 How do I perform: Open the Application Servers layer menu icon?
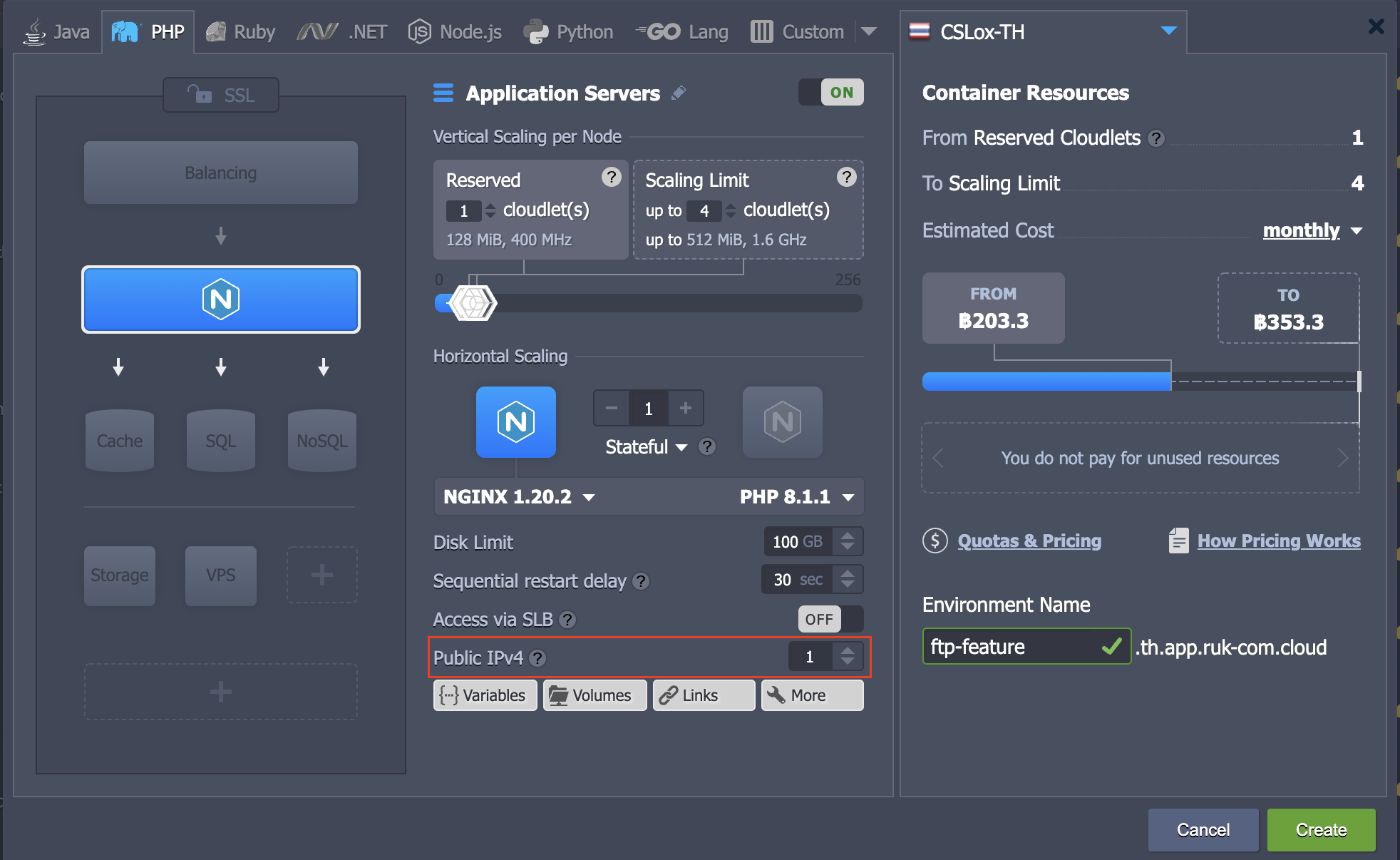click(x=443, y=93)
